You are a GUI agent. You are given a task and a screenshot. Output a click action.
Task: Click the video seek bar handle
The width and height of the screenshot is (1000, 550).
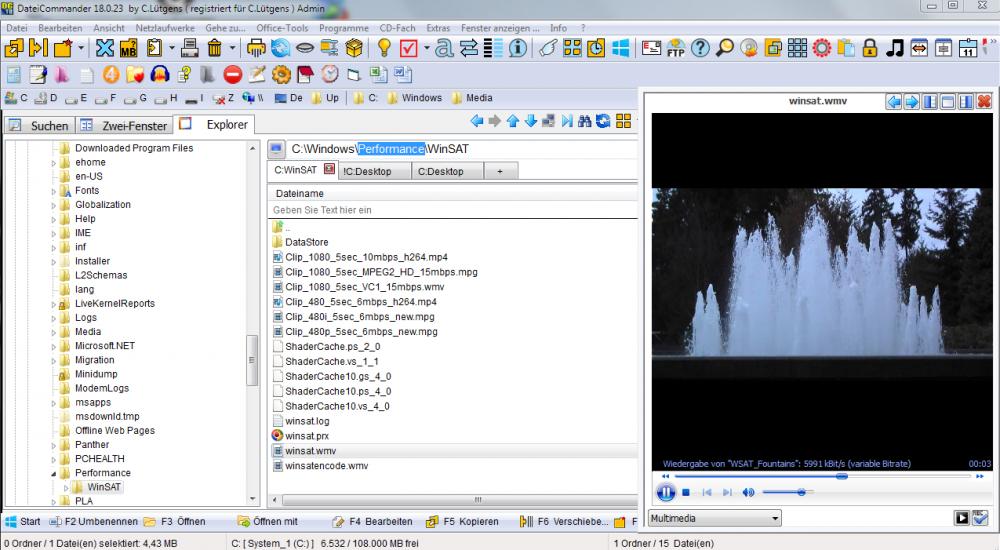(x=841, y=476)
